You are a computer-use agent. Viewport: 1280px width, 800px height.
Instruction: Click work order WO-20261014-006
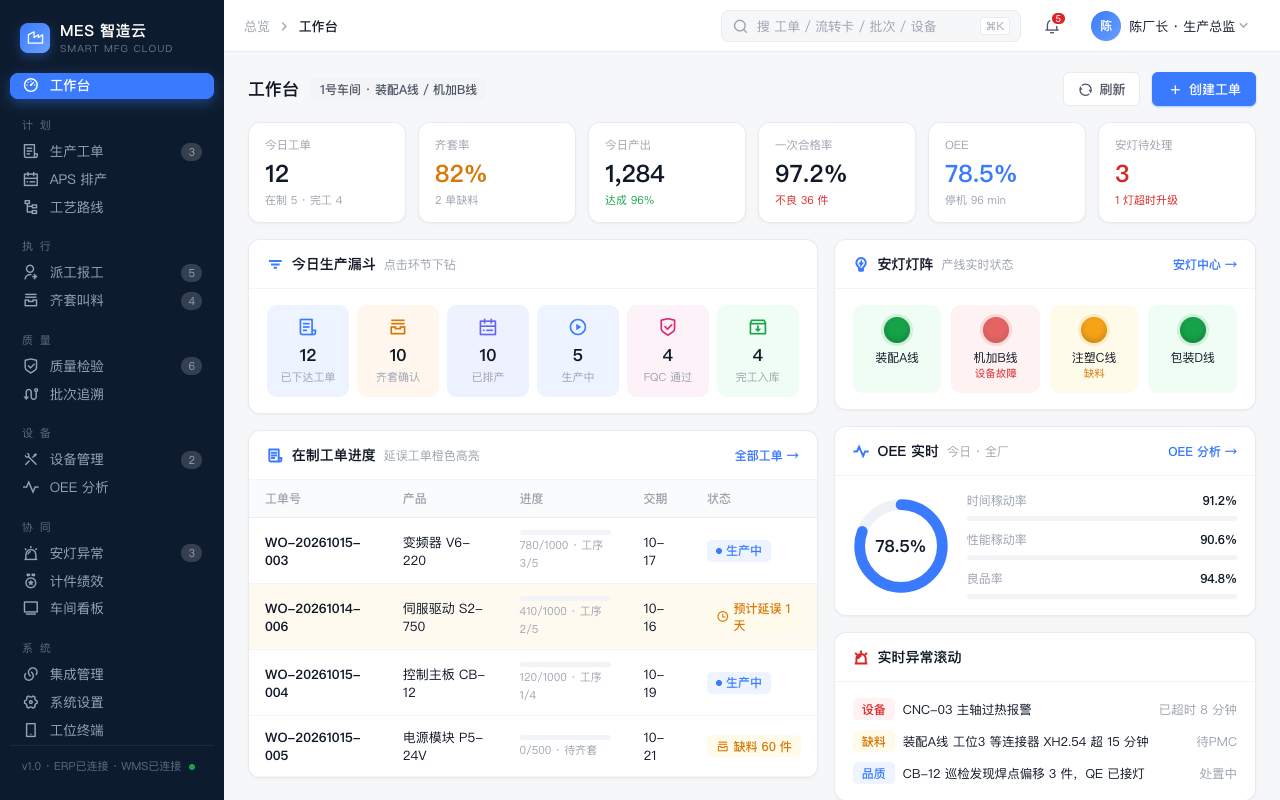tap(313, 617)
